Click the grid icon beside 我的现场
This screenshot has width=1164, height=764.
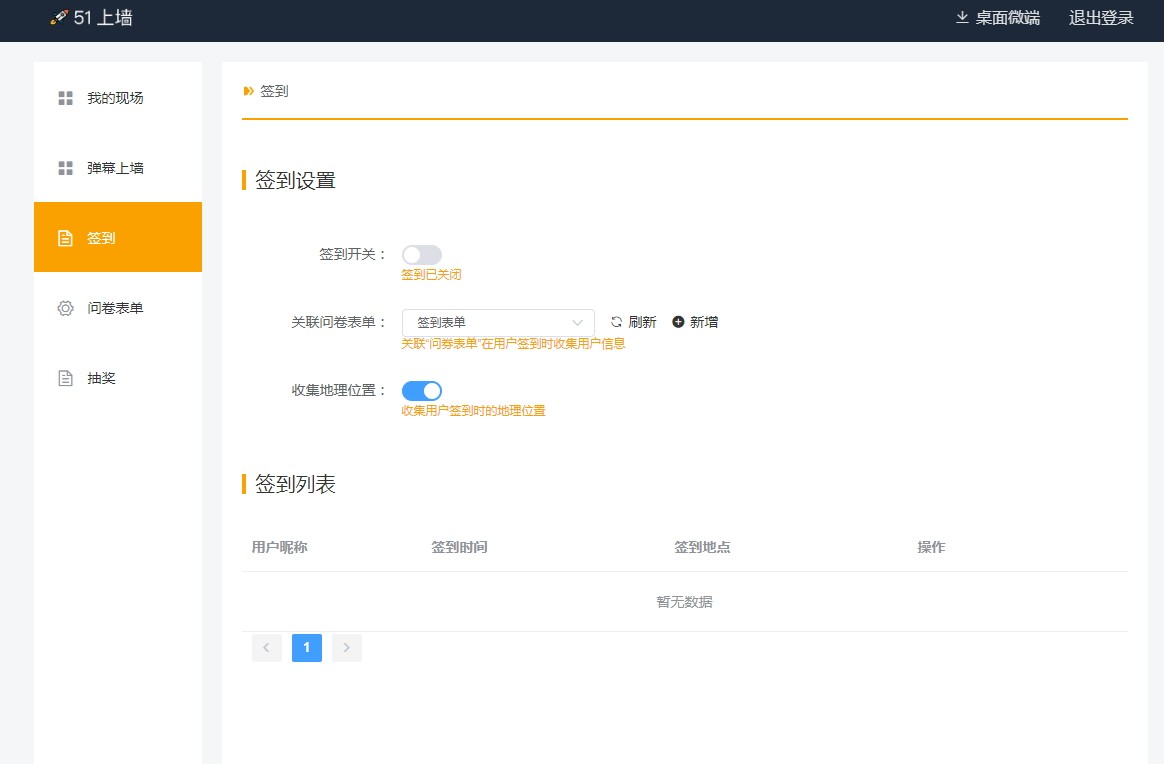click(x=65, y=98)
